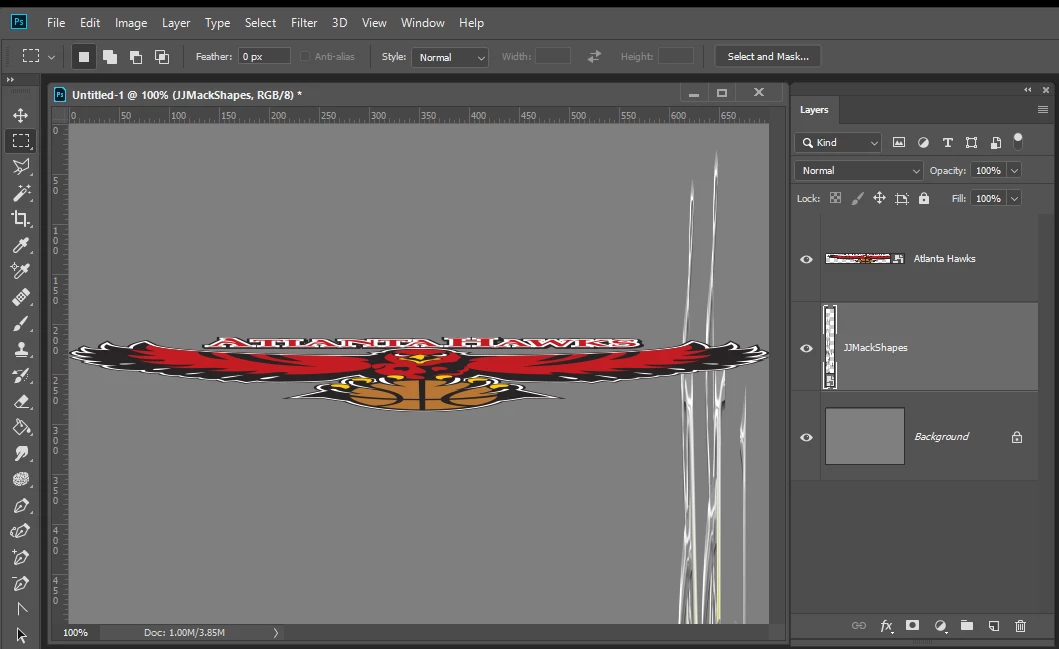This screenshot has width=1059, height=649.
Task: Open the Image menu
Action: click(x=131, y=23)
